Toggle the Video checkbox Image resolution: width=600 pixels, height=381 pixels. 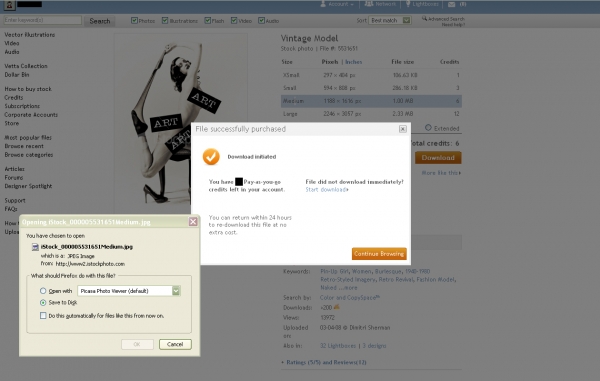[x=234, y=20]
